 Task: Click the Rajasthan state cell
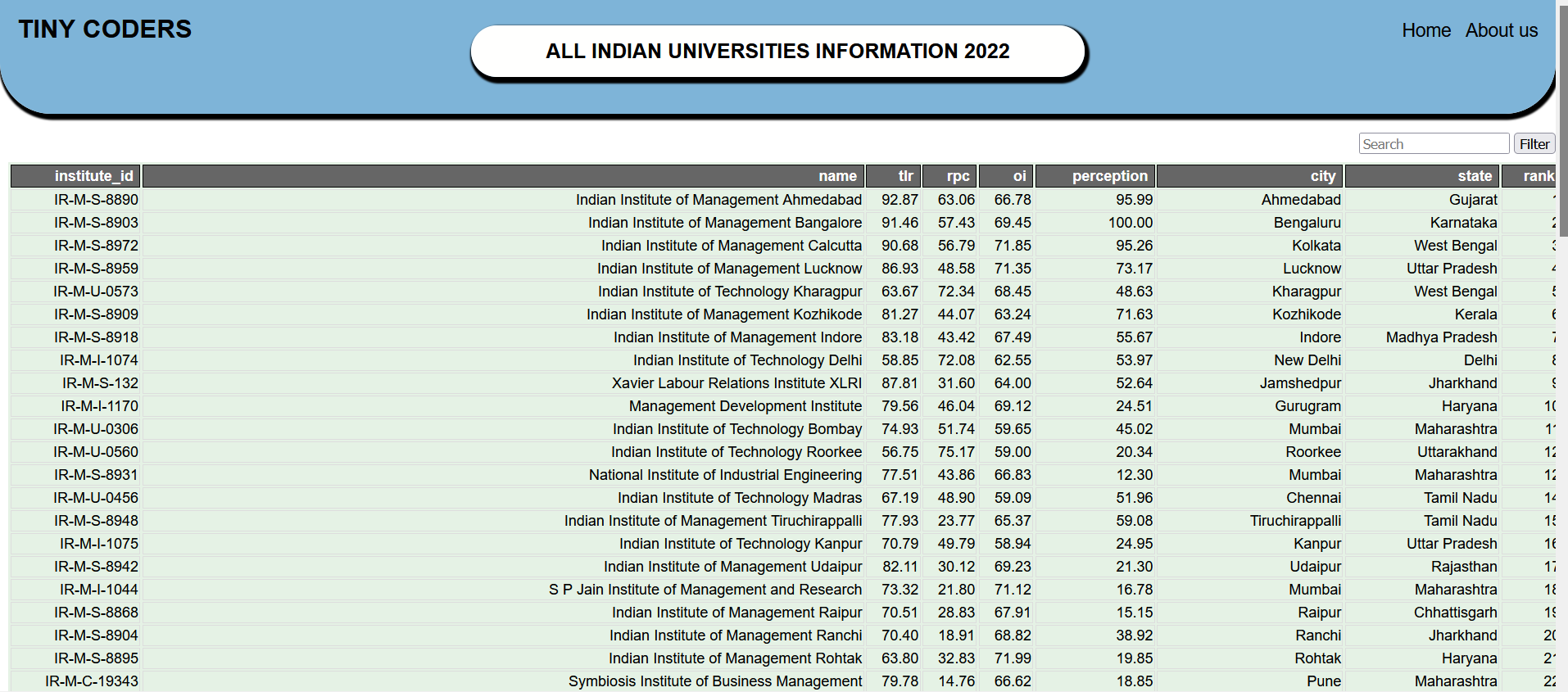pos(1422,567)
